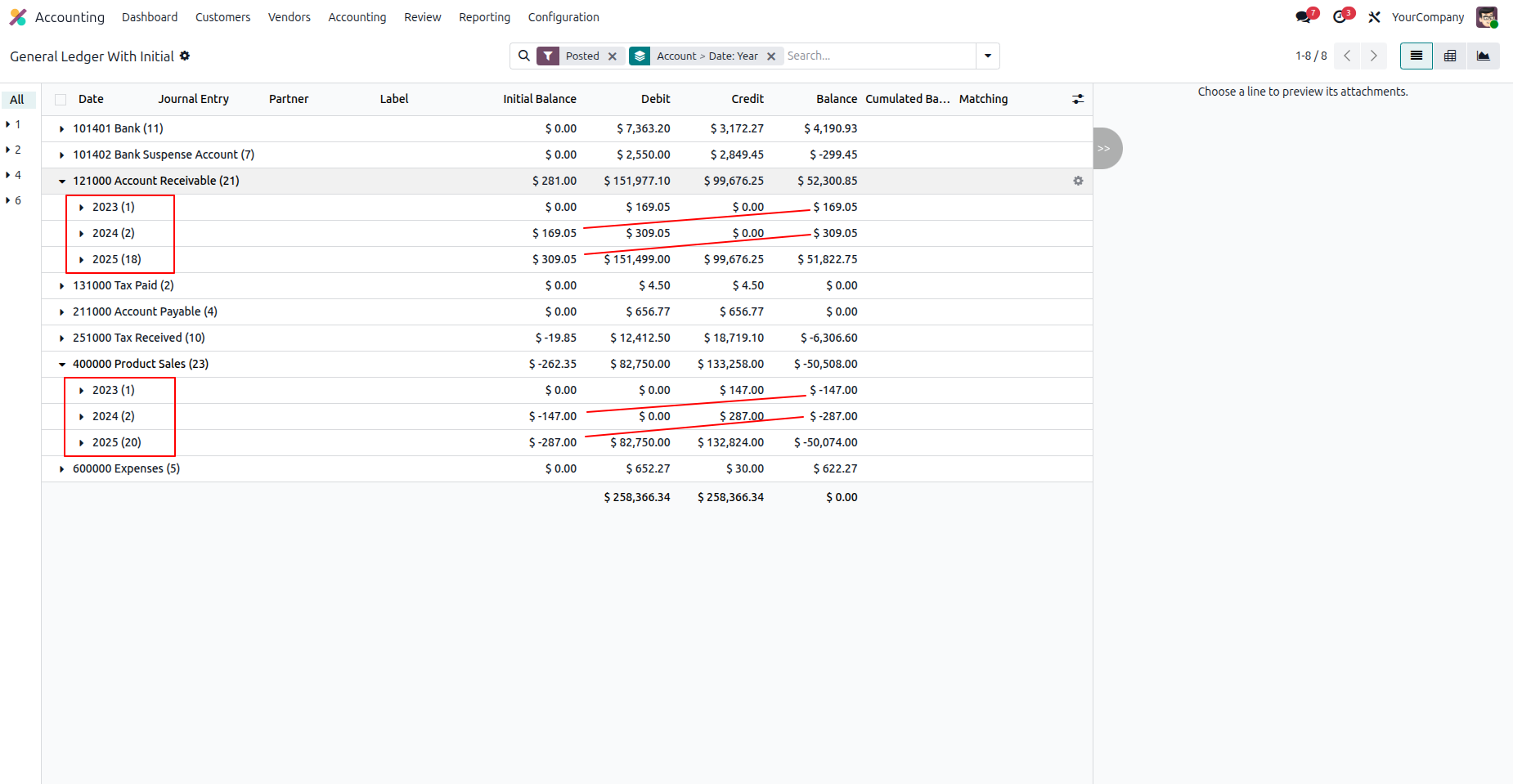This screenshot has height=784, width=1513.
Task: Collapse attachment preview panel with >> button
Action: tap(1106, 148)
